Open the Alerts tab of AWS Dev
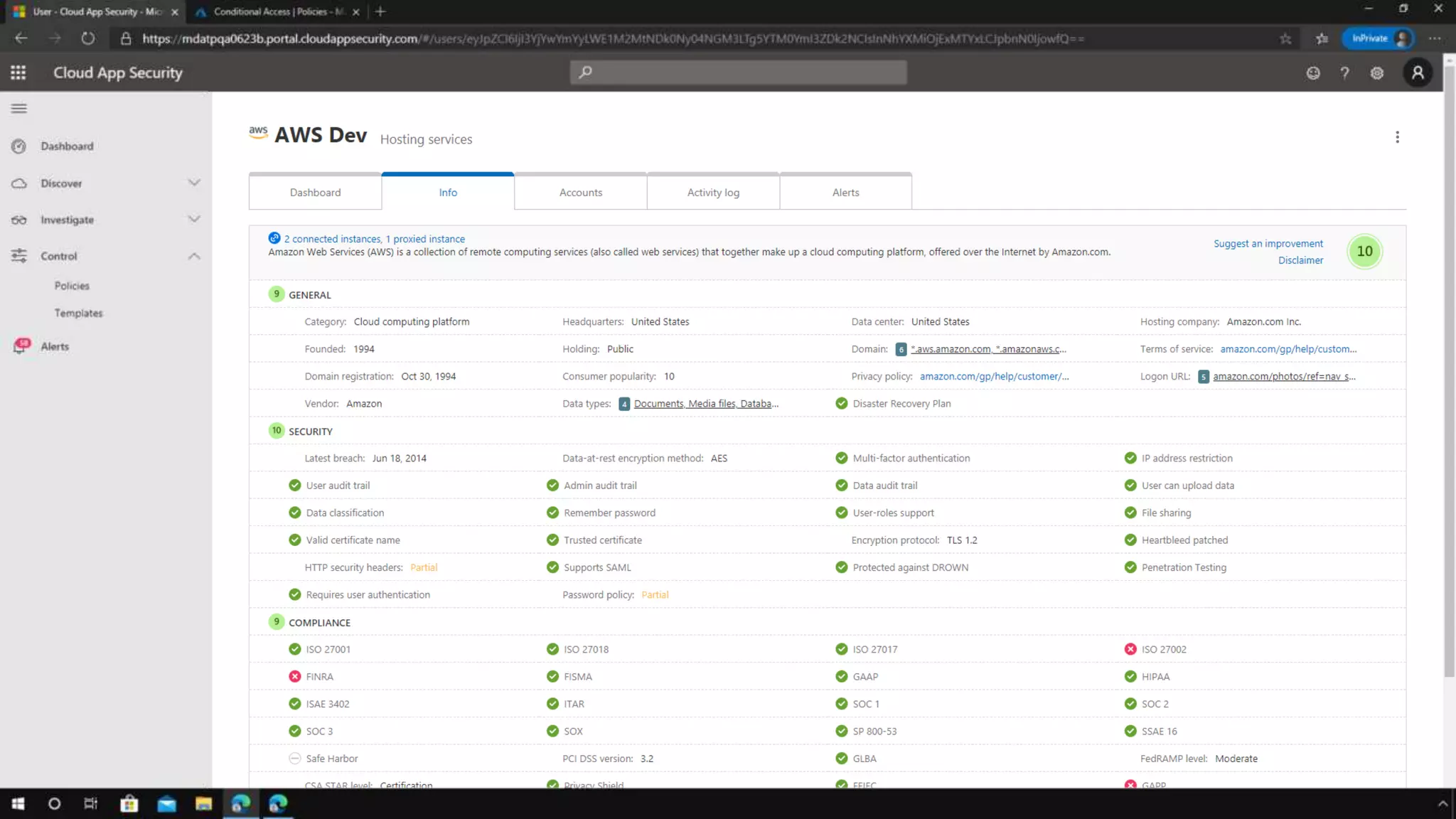The height and width of the screenshot is (819, 1456). pyautogui.click(x=845, y=192)
